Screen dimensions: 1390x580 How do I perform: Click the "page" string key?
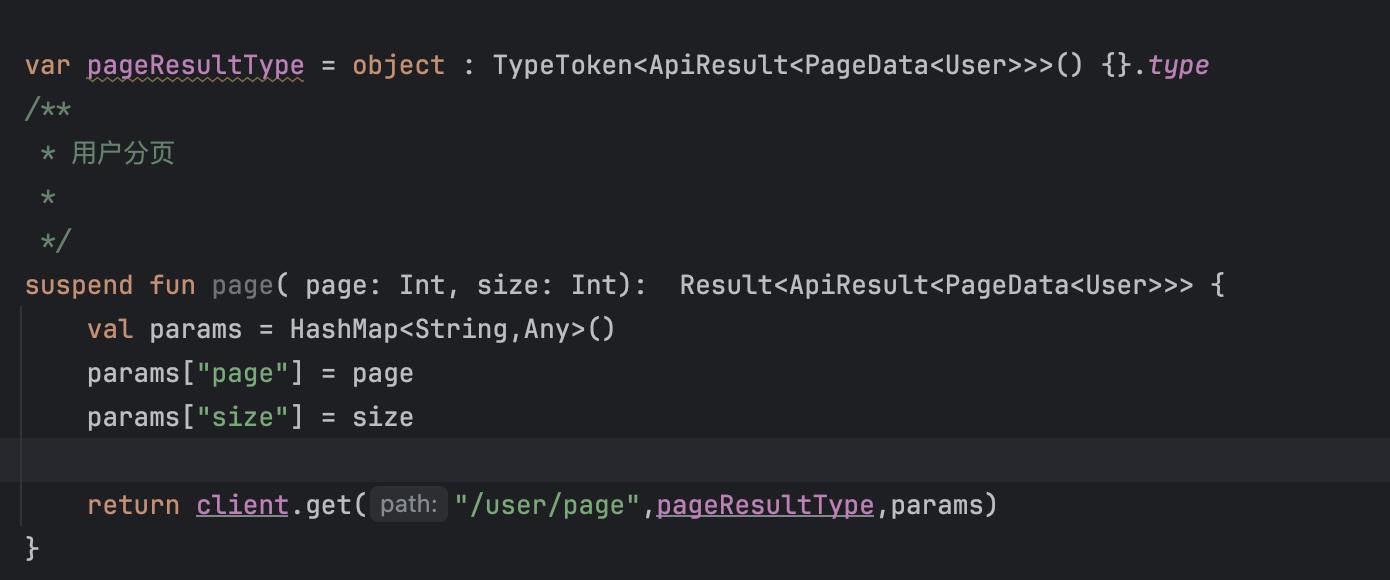point(243,374)
